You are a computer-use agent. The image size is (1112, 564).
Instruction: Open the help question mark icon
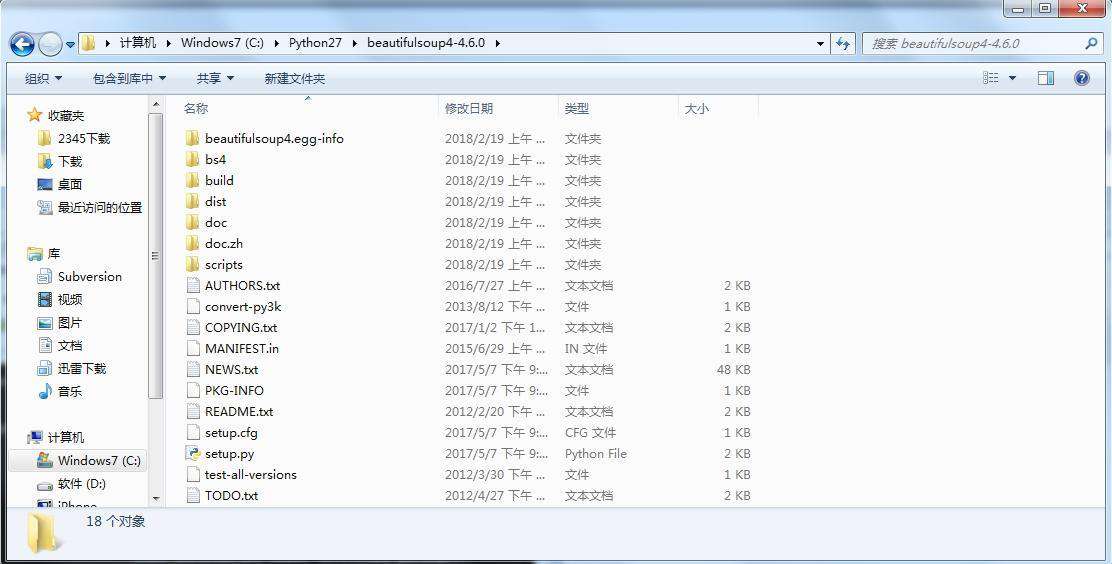click(1082, 78)
